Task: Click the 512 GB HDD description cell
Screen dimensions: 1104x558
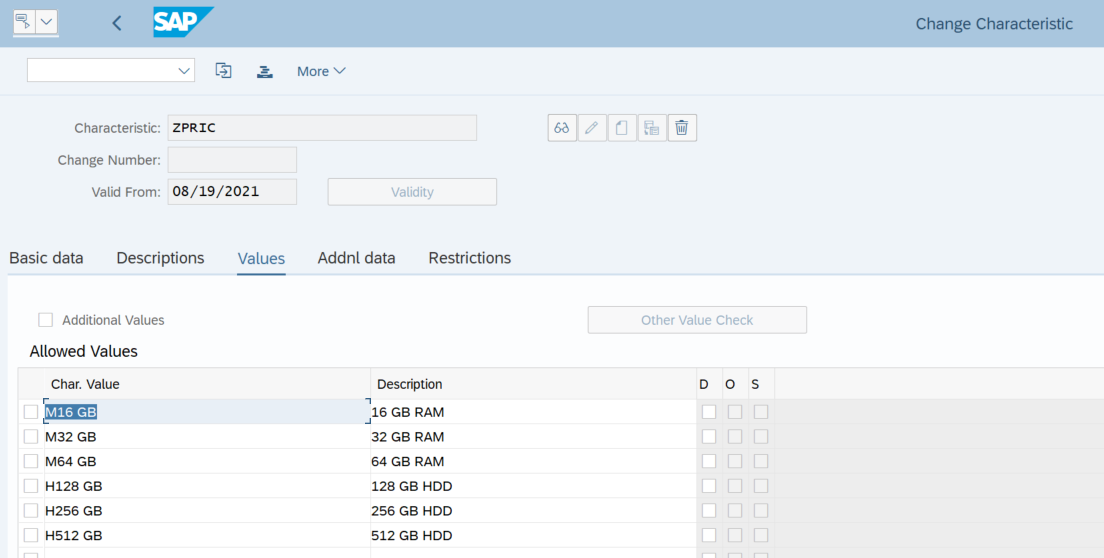Action: pyautogui.click(x=533, y=535)
